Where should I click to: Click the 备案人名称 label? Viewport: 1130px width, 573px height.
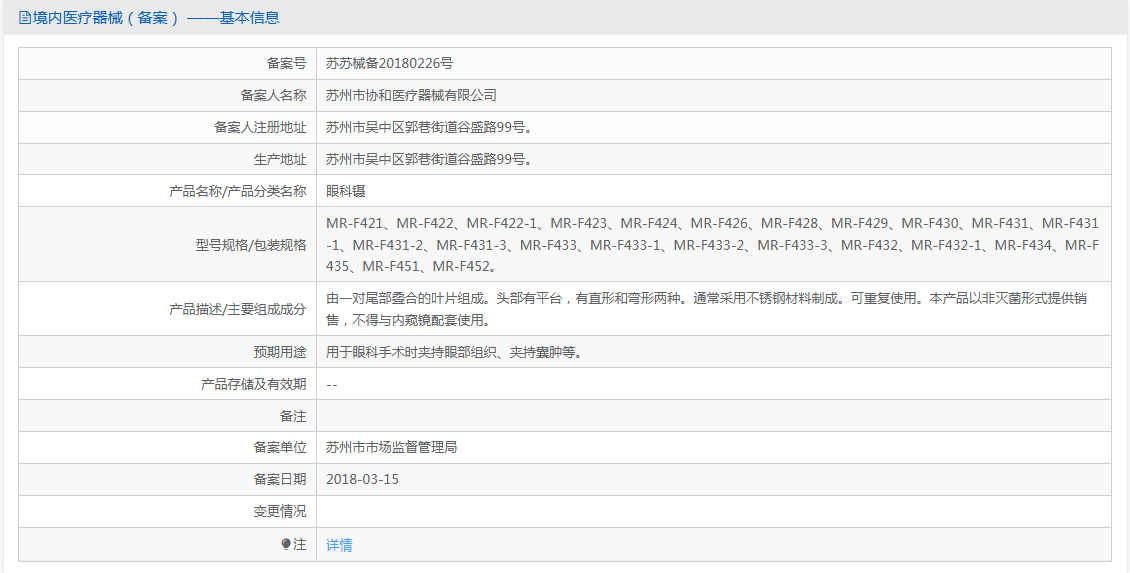click(x=273, y=95)
